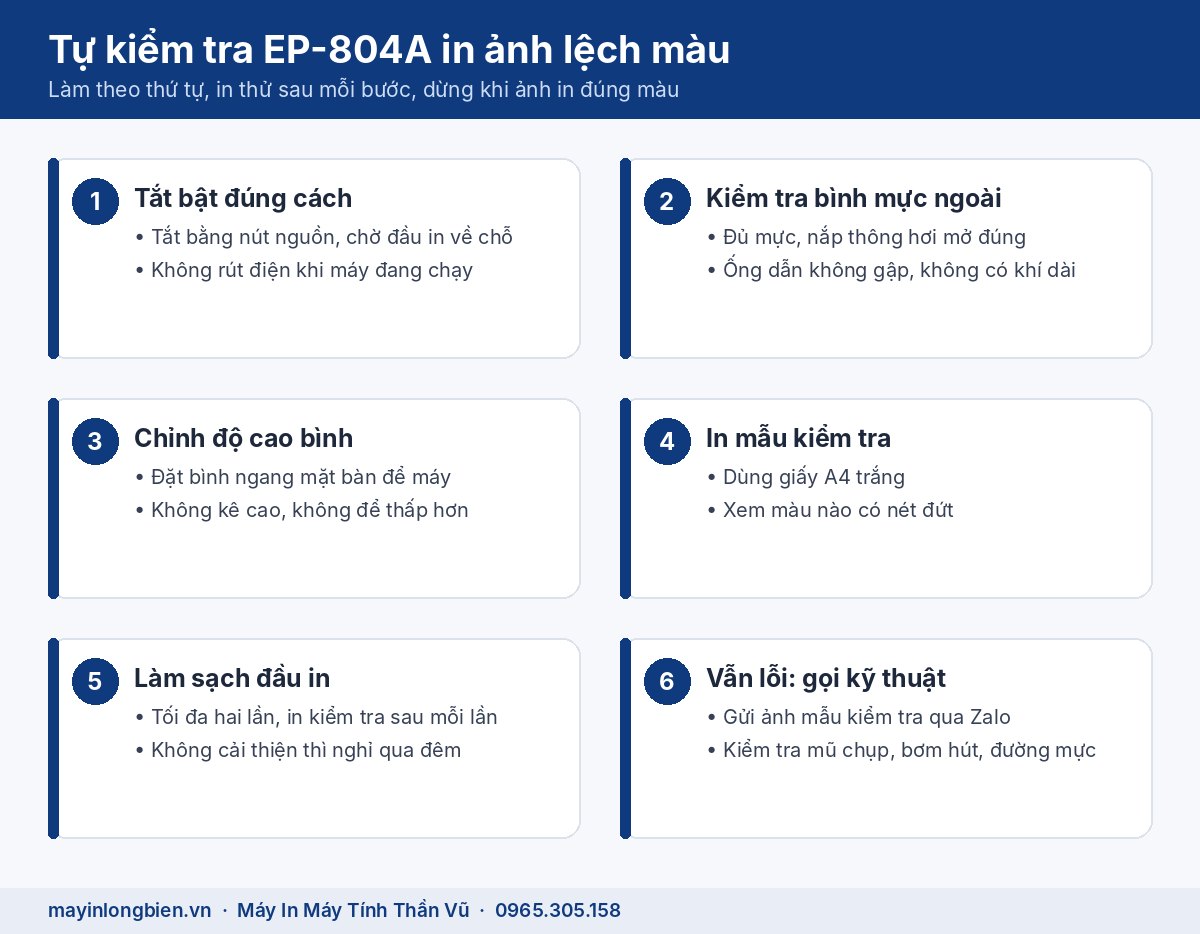This screenshot has height=934, width=1200.
Task: Click bullet "Tắt bằng nút nguồn, chờ đầu in về chỗ"
Action: click(323, 237)
